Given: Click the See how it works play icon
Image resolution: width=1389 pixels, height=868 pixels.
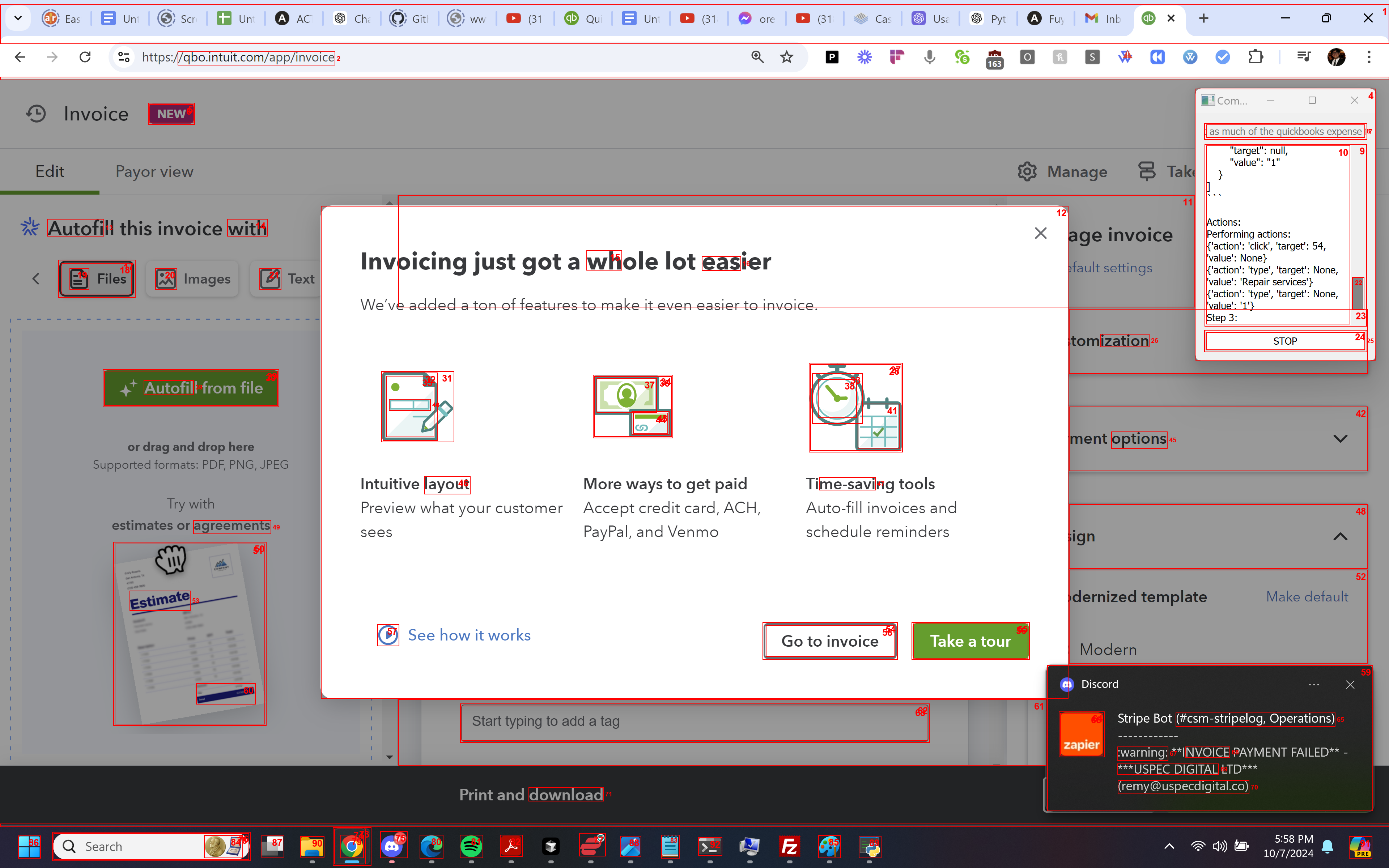Looking at the screenshot, I should (388, 635).
